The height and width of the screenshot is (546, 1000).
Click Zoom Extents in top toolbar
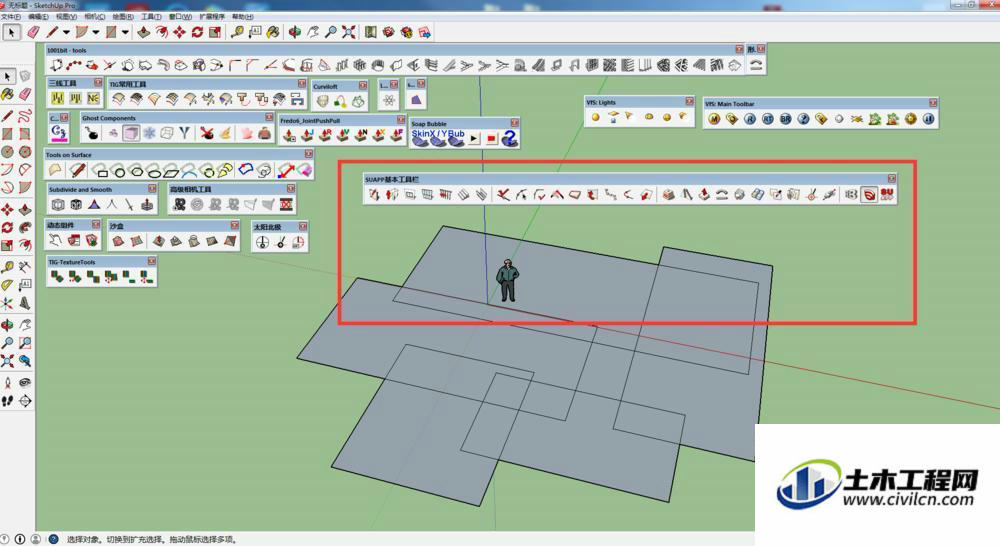click(348, 32)
